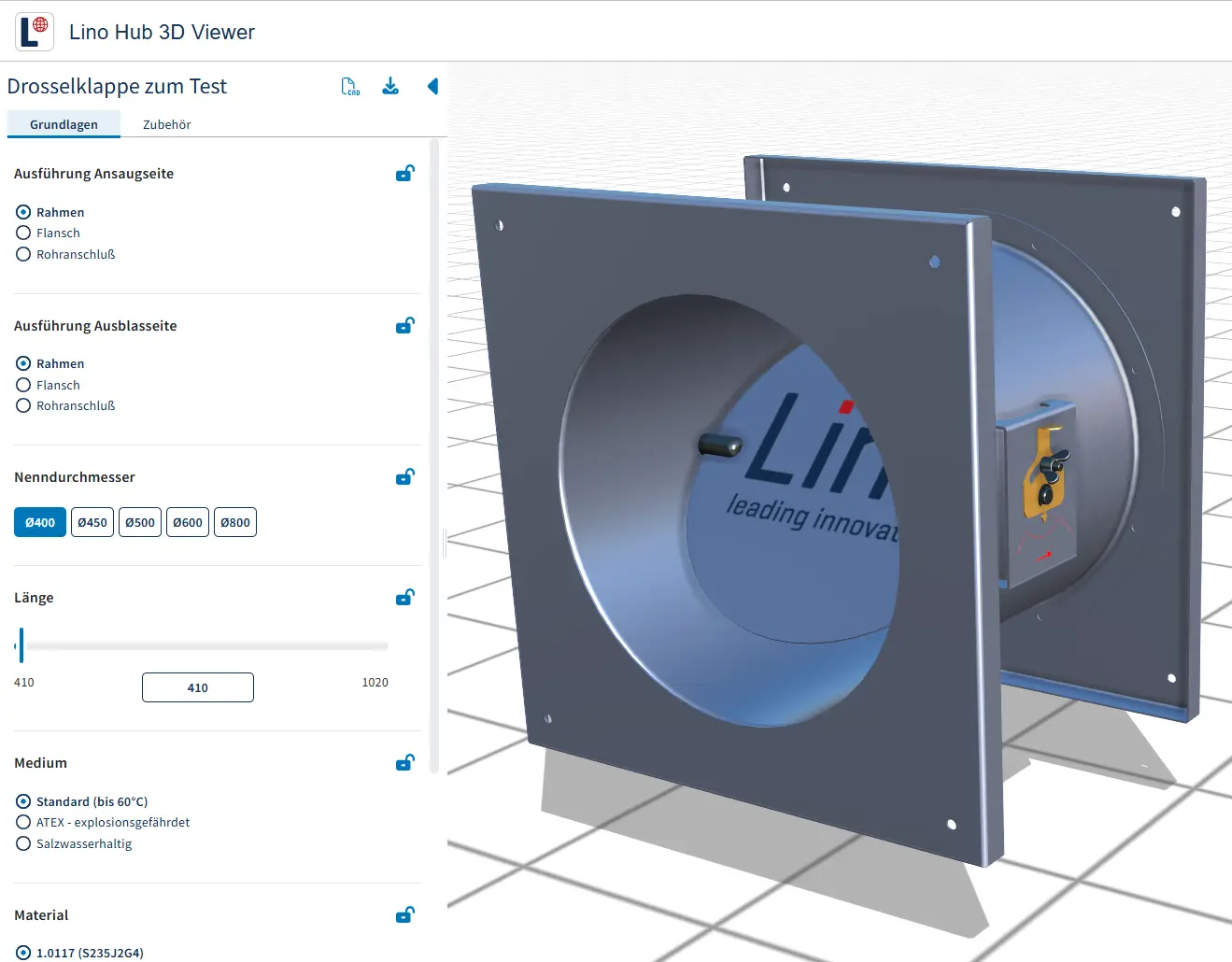Click the 'Lino Hub 3D Viewer' title

tap(162, 32)
